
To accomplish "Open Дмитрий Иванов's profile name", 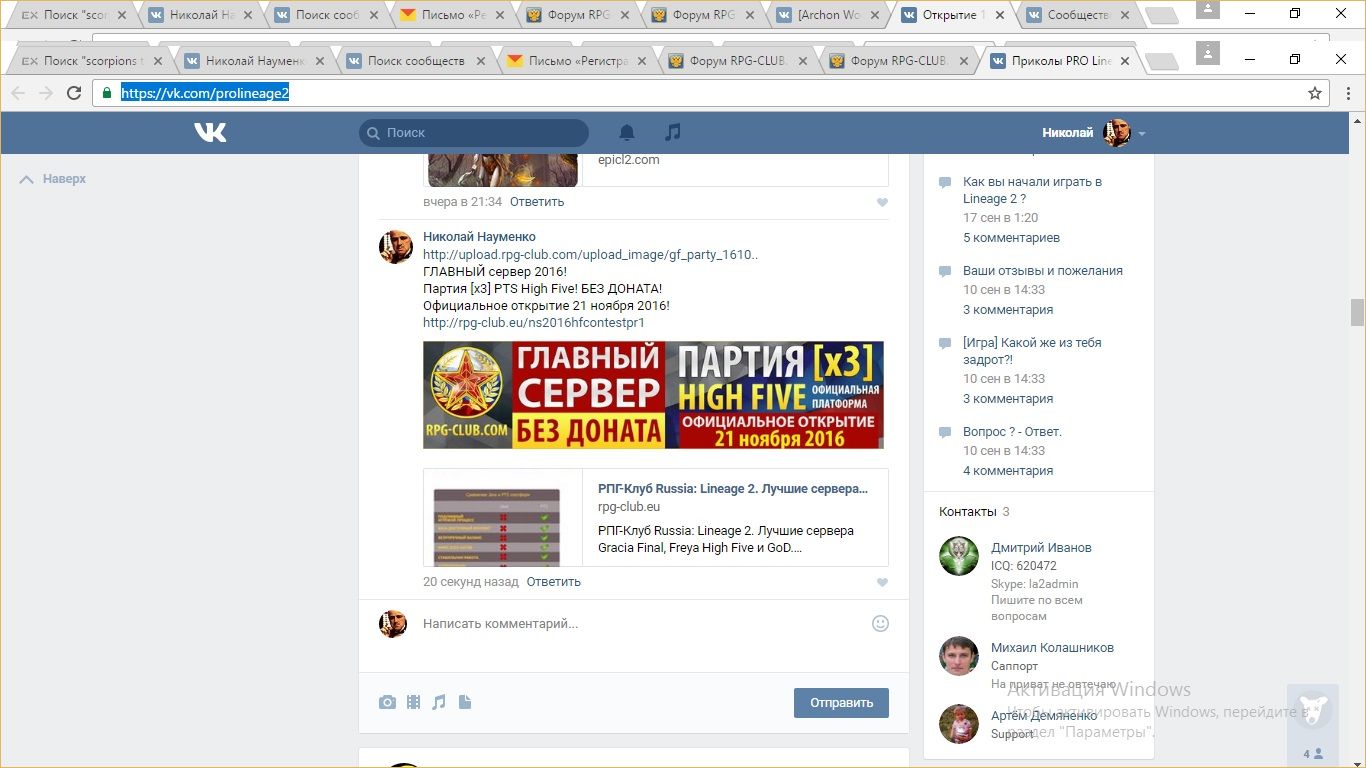I will pos(1041,548).
